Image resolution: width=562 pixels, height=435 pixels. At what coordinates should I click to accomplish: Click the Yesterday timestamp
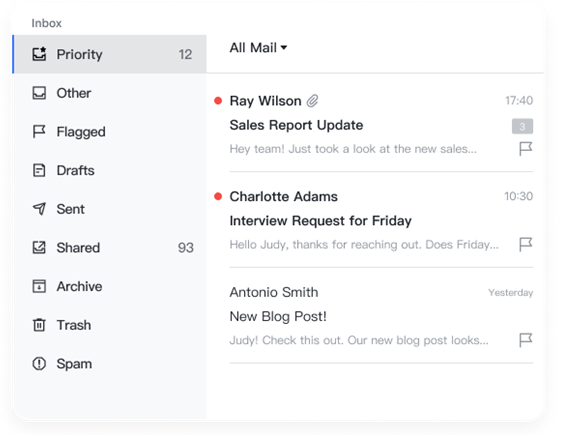(x=510, y=292)
